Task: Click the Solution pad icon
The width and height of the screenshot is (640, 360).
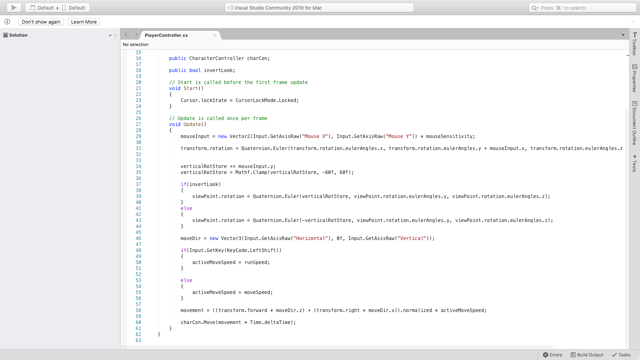Action: [6, 35]
